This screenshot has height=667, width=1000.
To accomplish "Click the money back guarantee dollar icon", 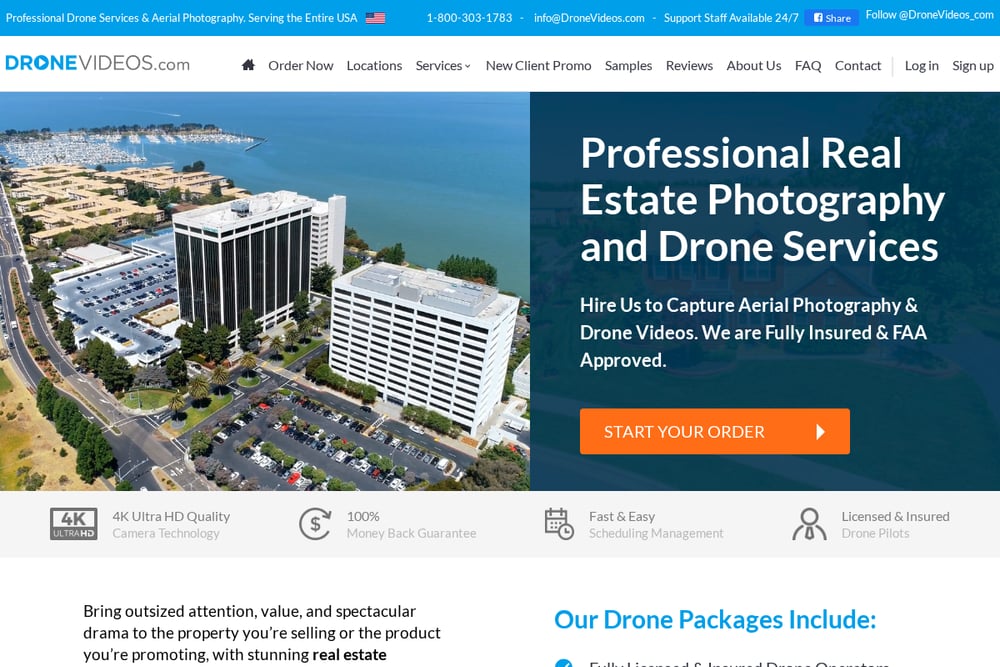I will tap(315, 524).
